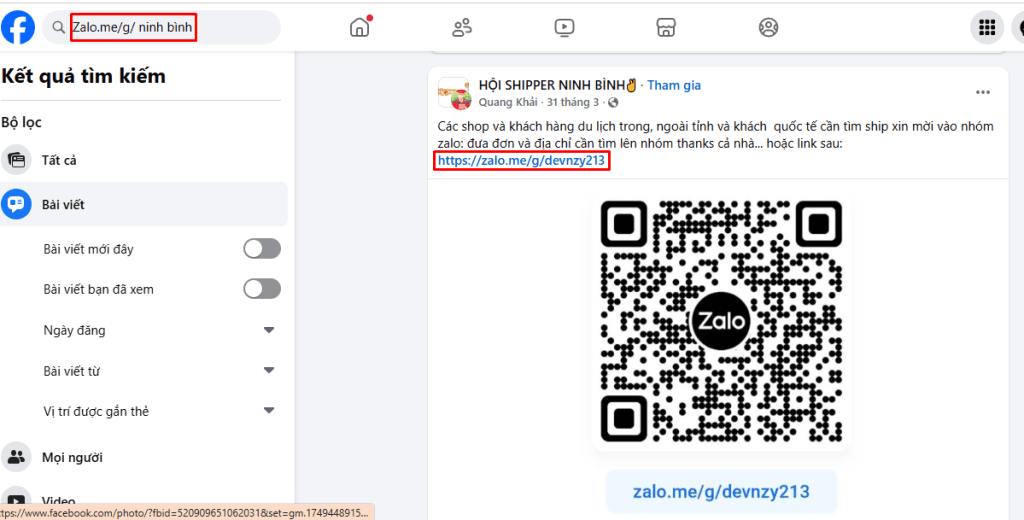
Task: Click the Facebook logo icon
Action: point(18,27)
